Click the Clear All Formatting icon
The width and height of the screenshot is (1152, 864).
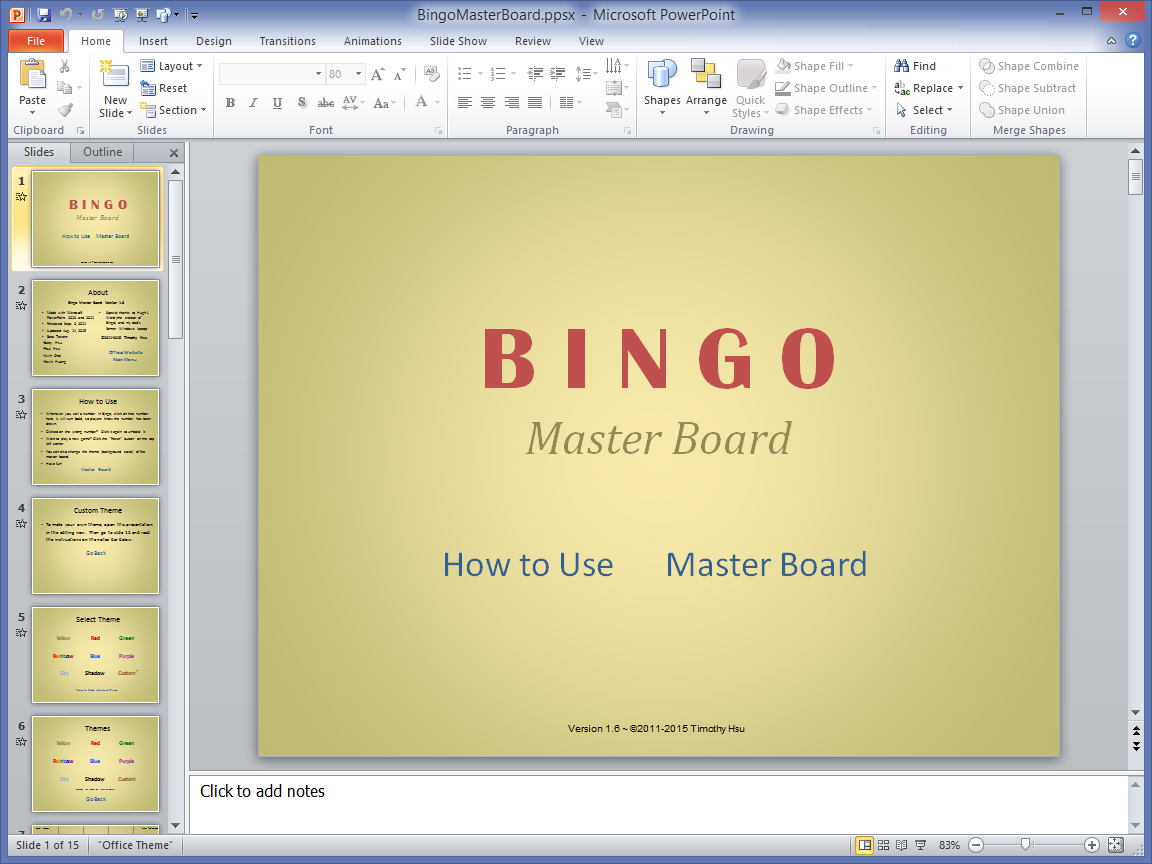point(432,73)
